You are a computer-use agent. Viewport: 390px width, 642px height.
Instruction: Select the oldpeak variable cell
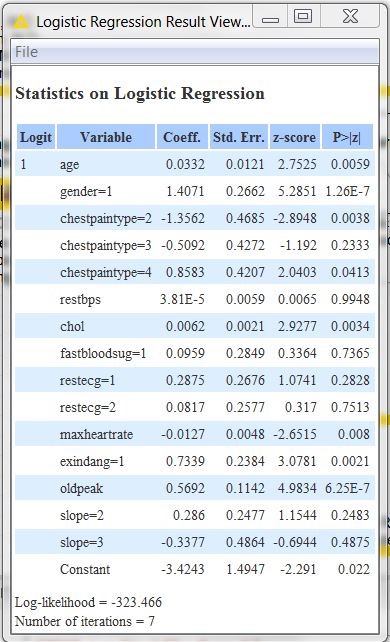coord(81,489)
